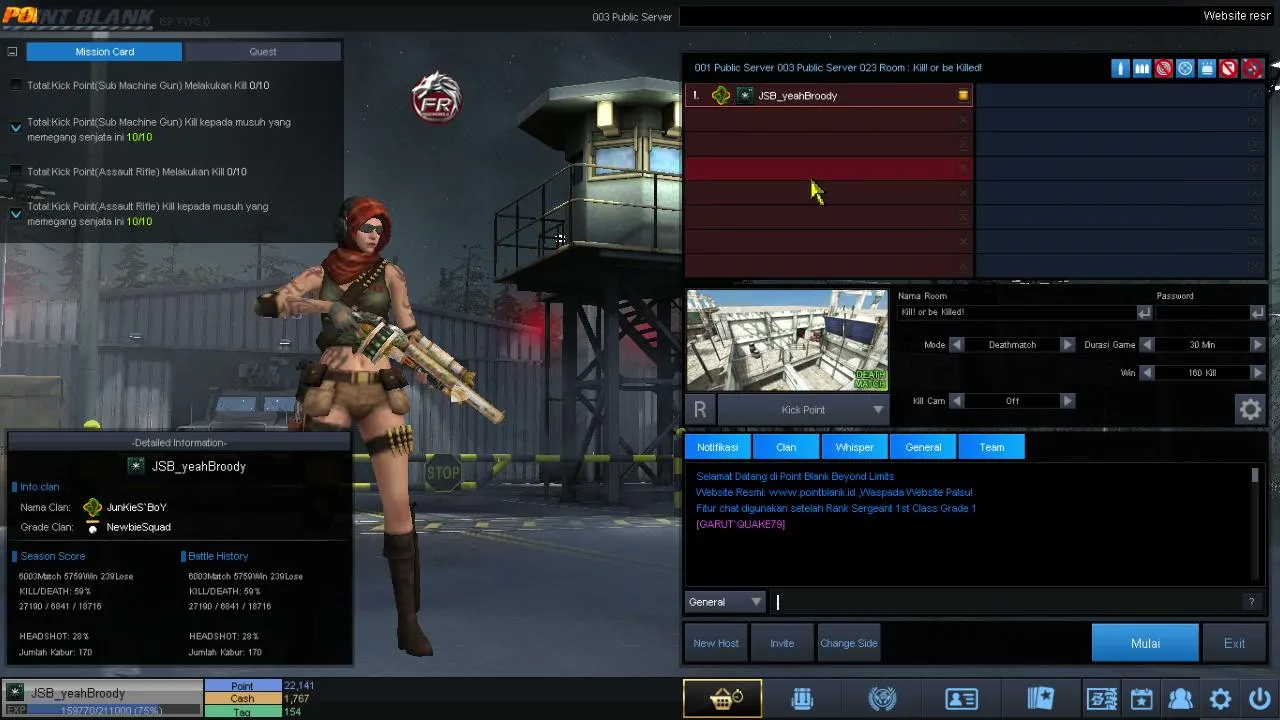Collapse the mission card panel
The image size is (1280, 720).
click(12, 51)
